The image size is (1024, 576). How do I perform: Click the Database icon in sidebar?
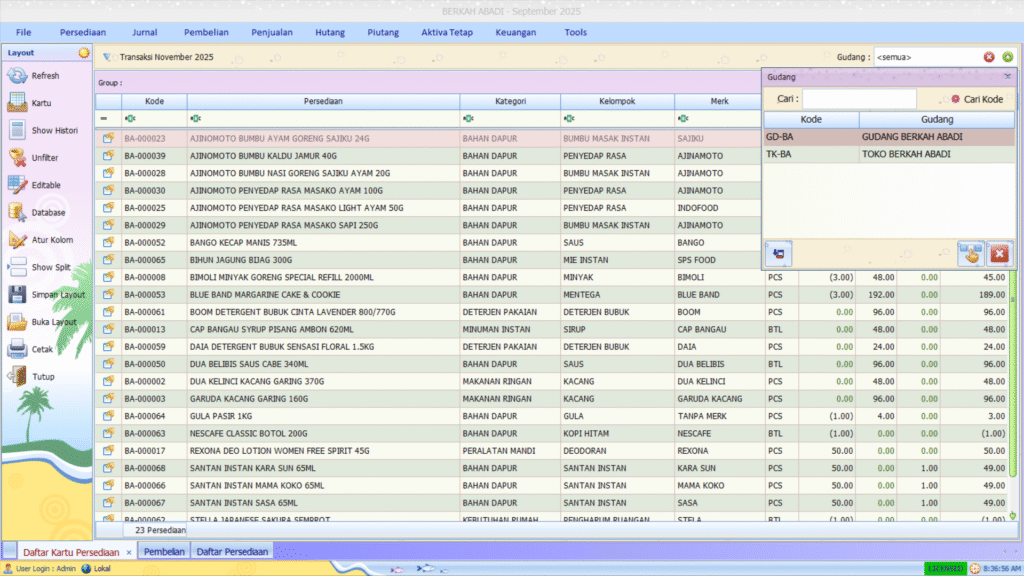tap(17, 212)
